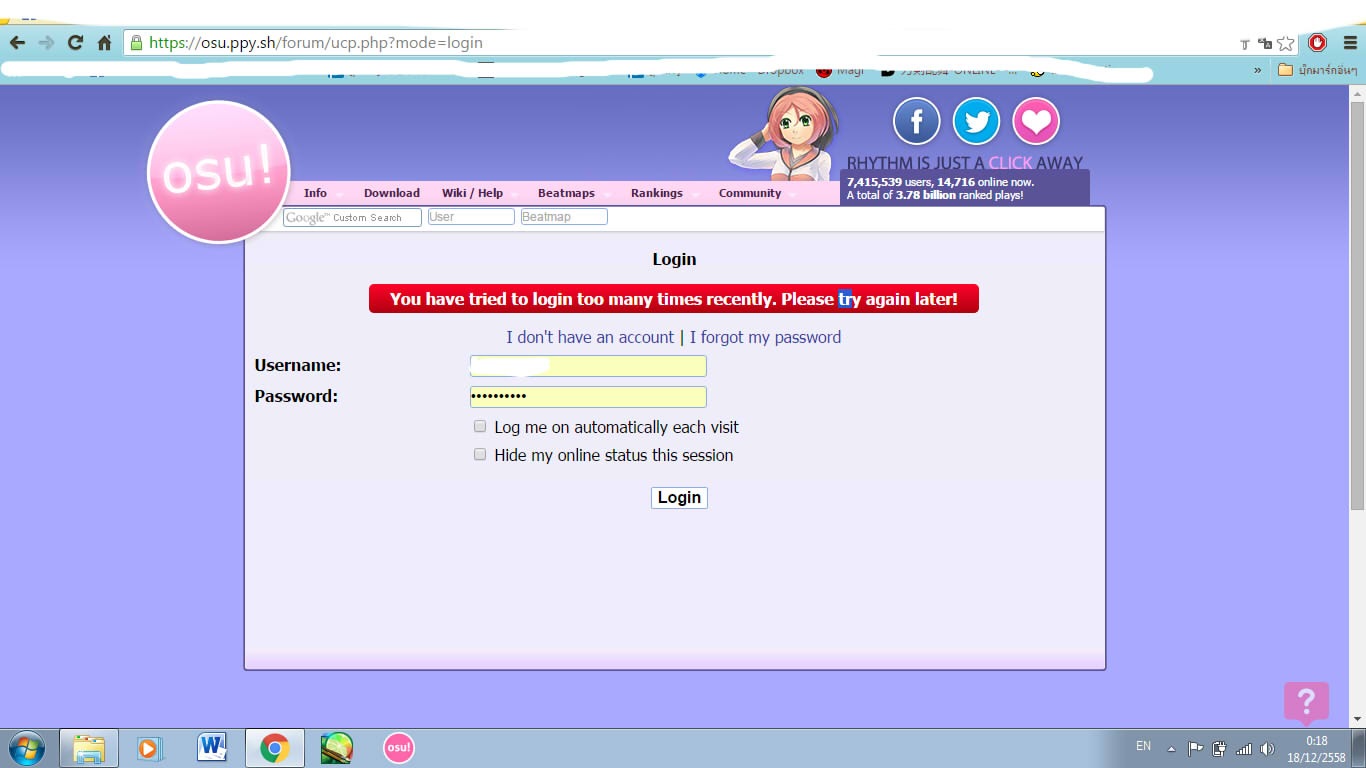Viewport: 1366px width, 768px height.
Task: Click the Login page heading
Action: [x=674, y=259]
